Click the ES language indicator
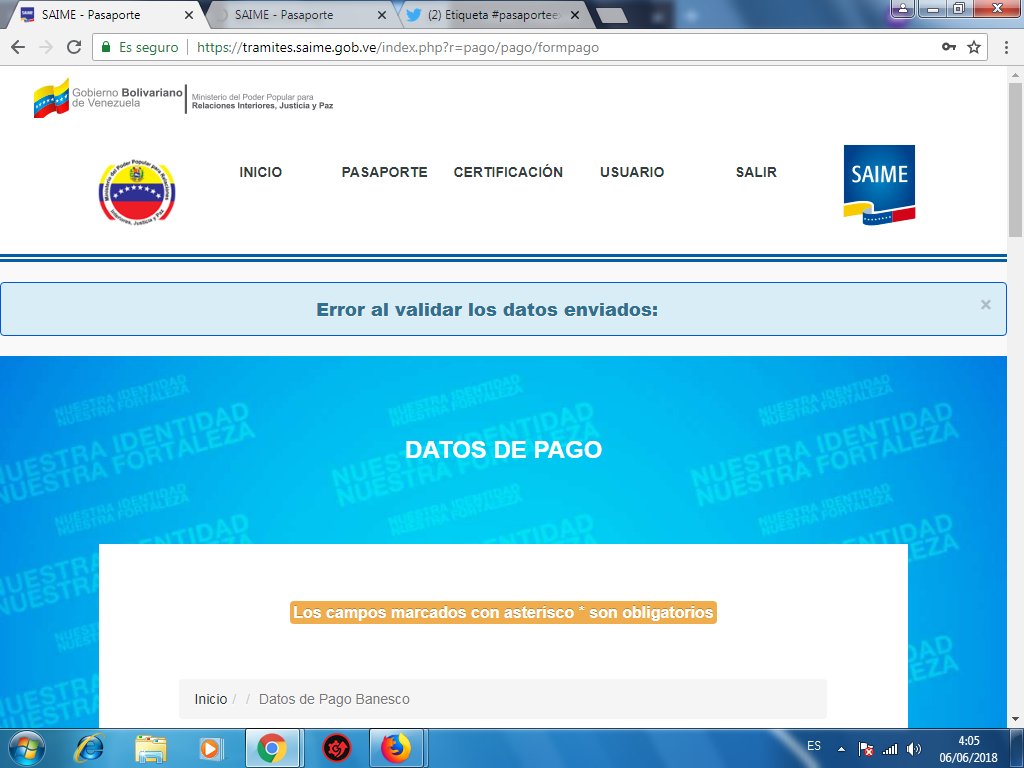 click(814, 746)
